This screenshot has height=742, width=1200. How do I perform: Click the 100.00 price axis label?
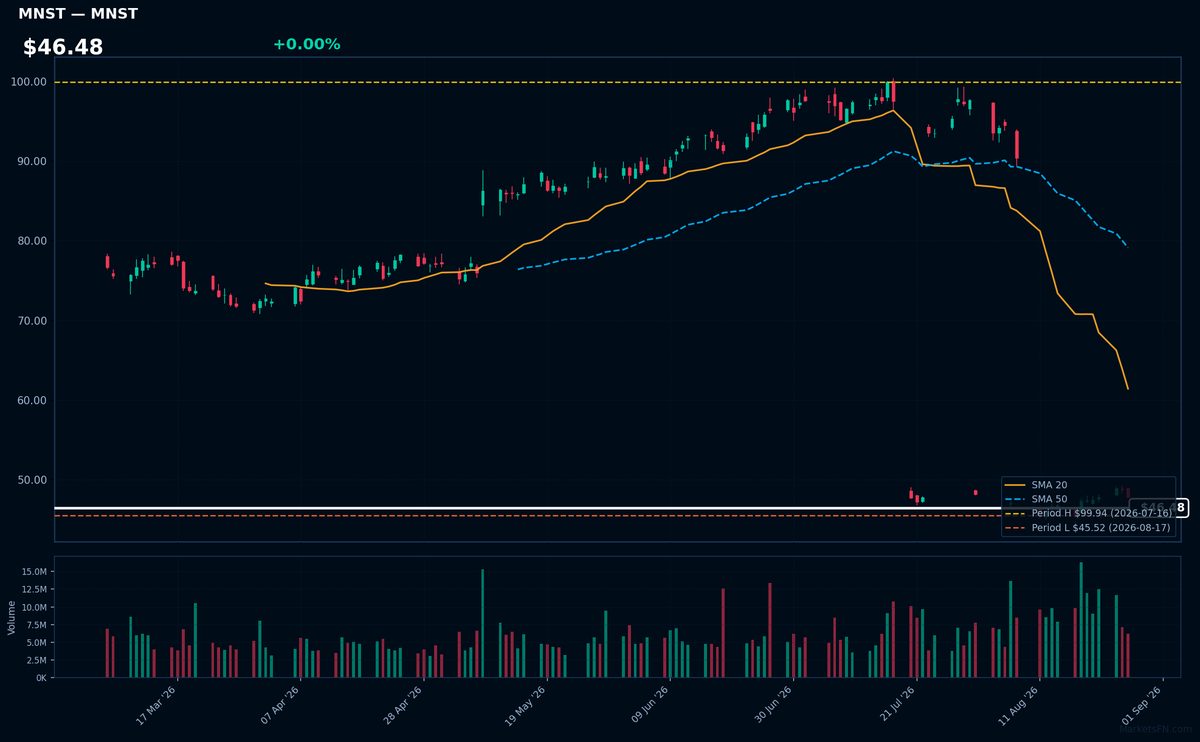click(29, 82)
